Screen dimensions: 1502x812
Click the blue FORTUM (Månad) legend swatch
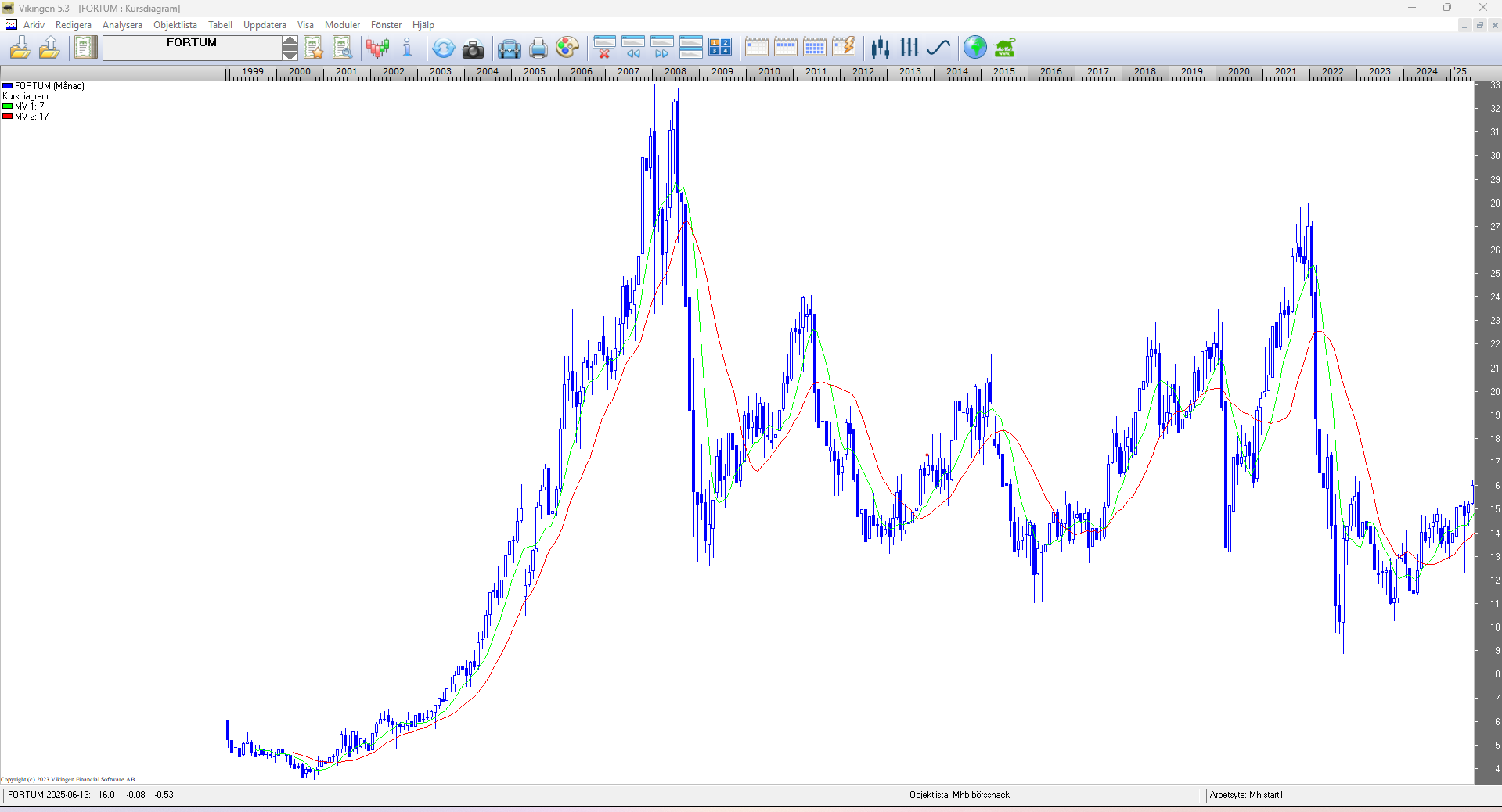[8, 86]
